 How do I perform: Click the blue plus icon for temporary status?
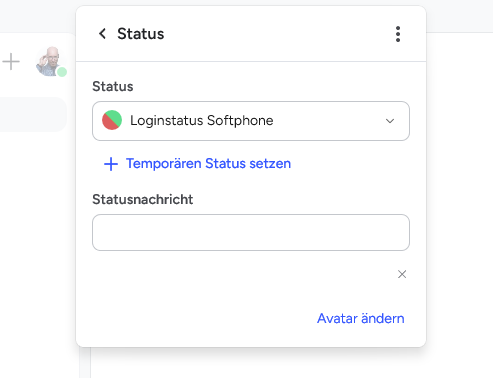click(111, 164)
